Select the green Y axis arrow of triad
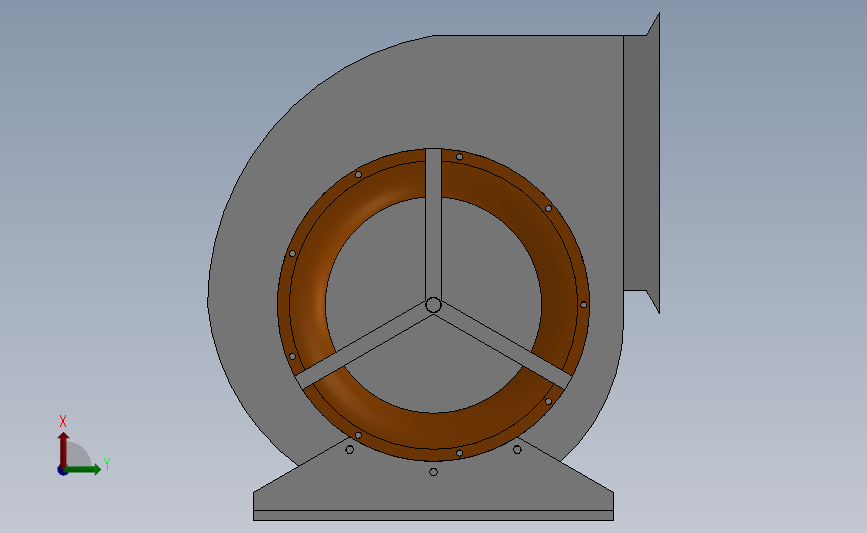Image resolution: width=867 pixels, height=533 pixels. coord(83,469)
